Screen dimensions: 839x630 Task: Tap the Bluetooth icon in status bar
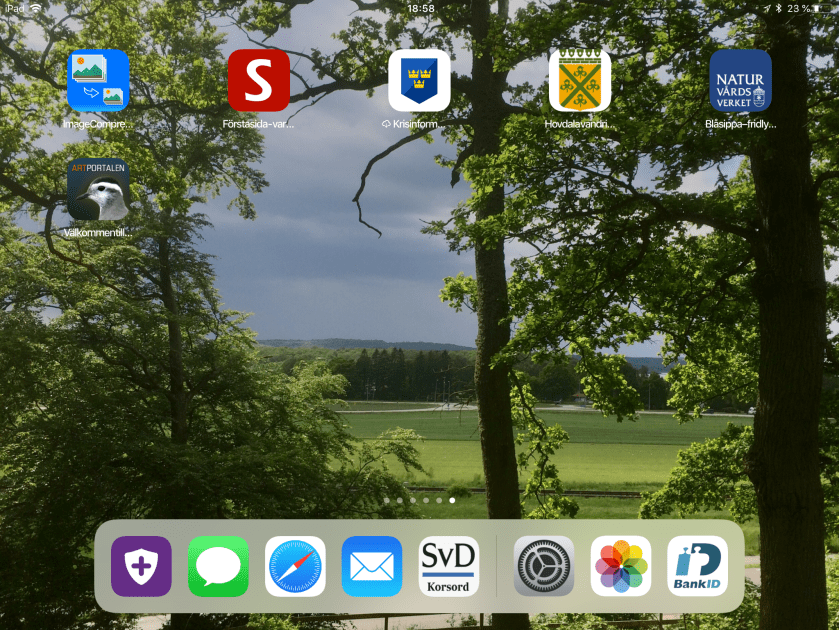(x=779, y=8)
